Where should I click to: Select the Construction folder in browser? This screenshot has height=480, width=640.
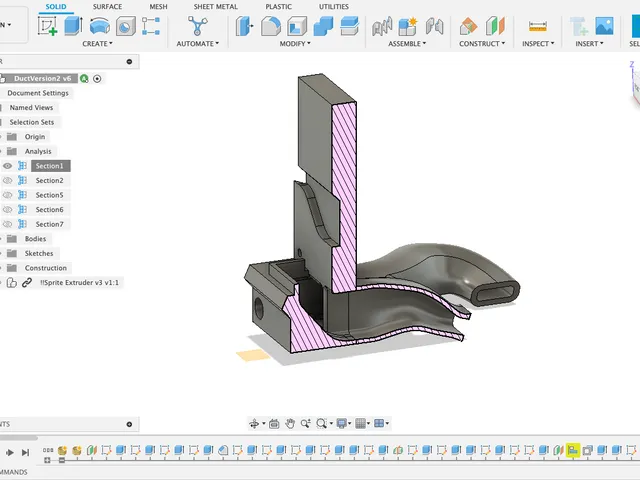click(x=46, y=268)
